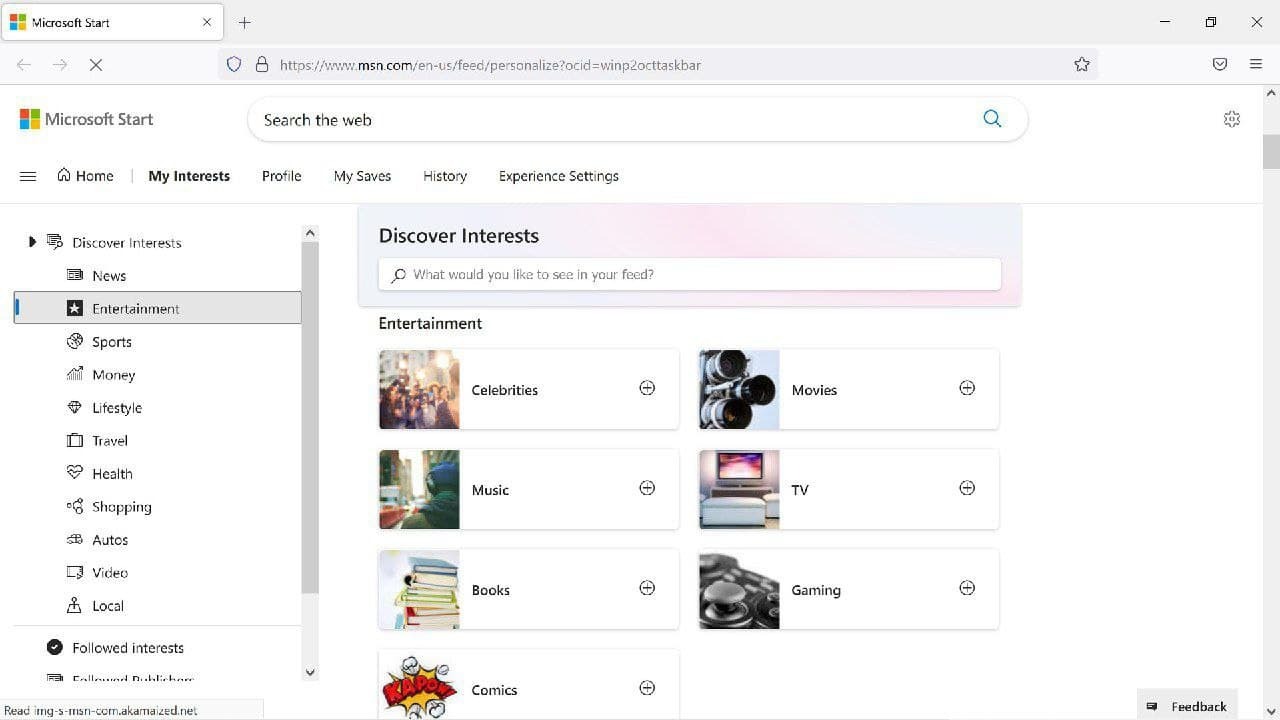The width and height of the screenshot is (1280, 720).
Task: Select the Video sidebar category
Action: click(x=157, y=572)
